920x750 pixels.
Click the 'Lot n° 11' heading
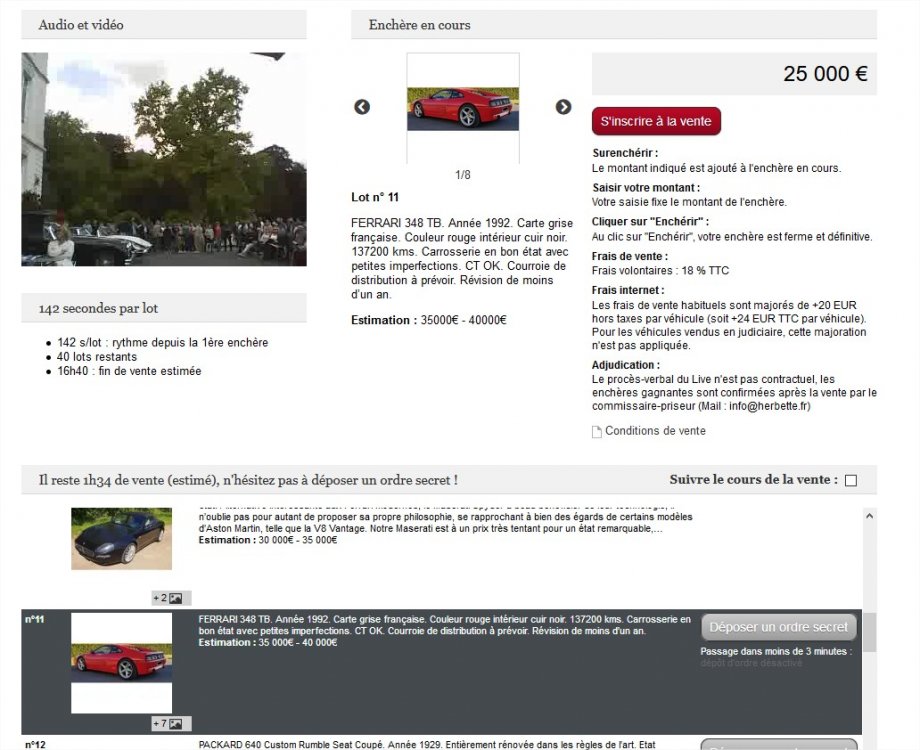tap(375, 197)
